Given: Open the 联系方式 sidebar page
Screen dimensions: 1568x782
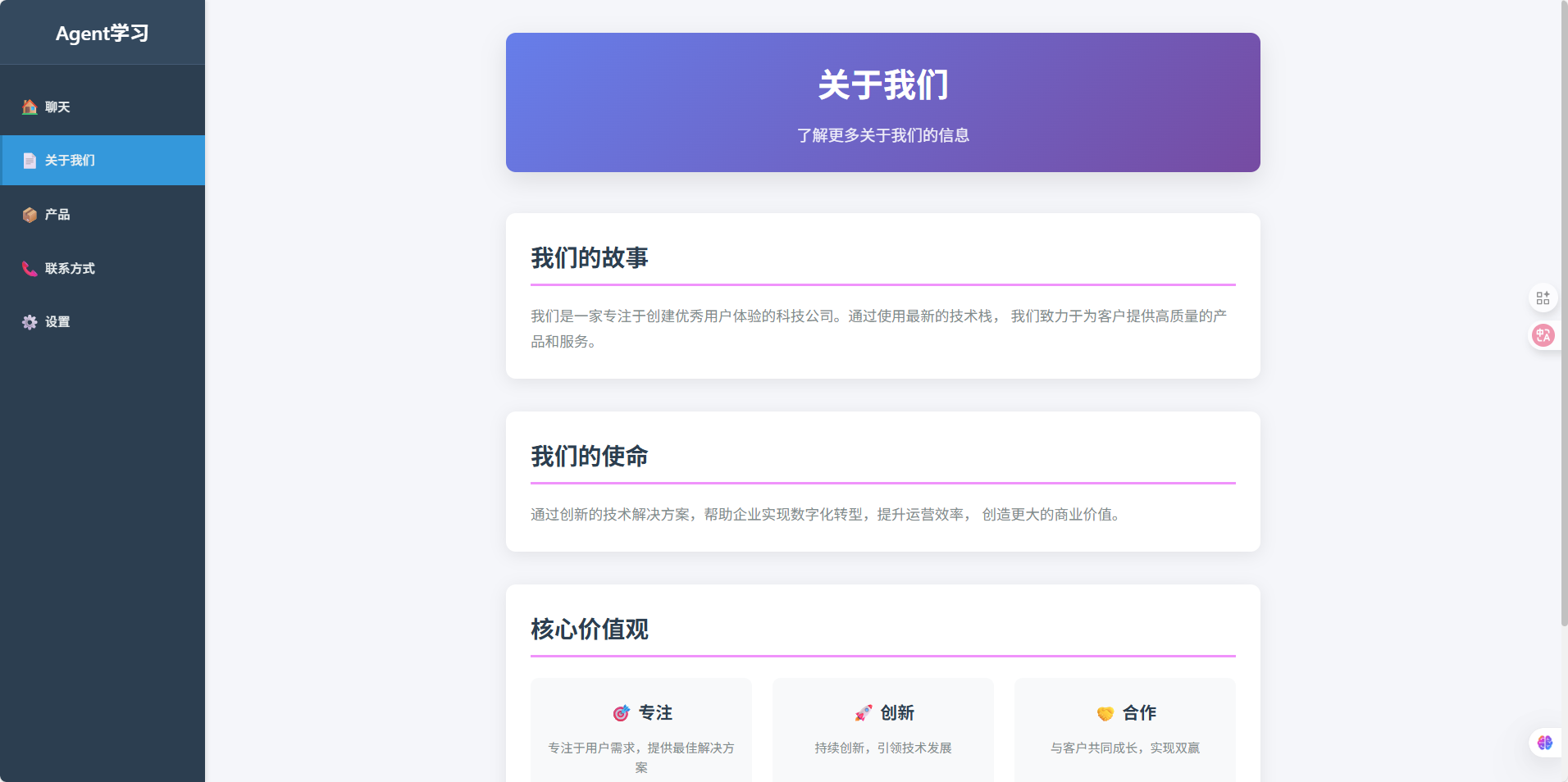Looking at the screenshot, I should (103, 269).
